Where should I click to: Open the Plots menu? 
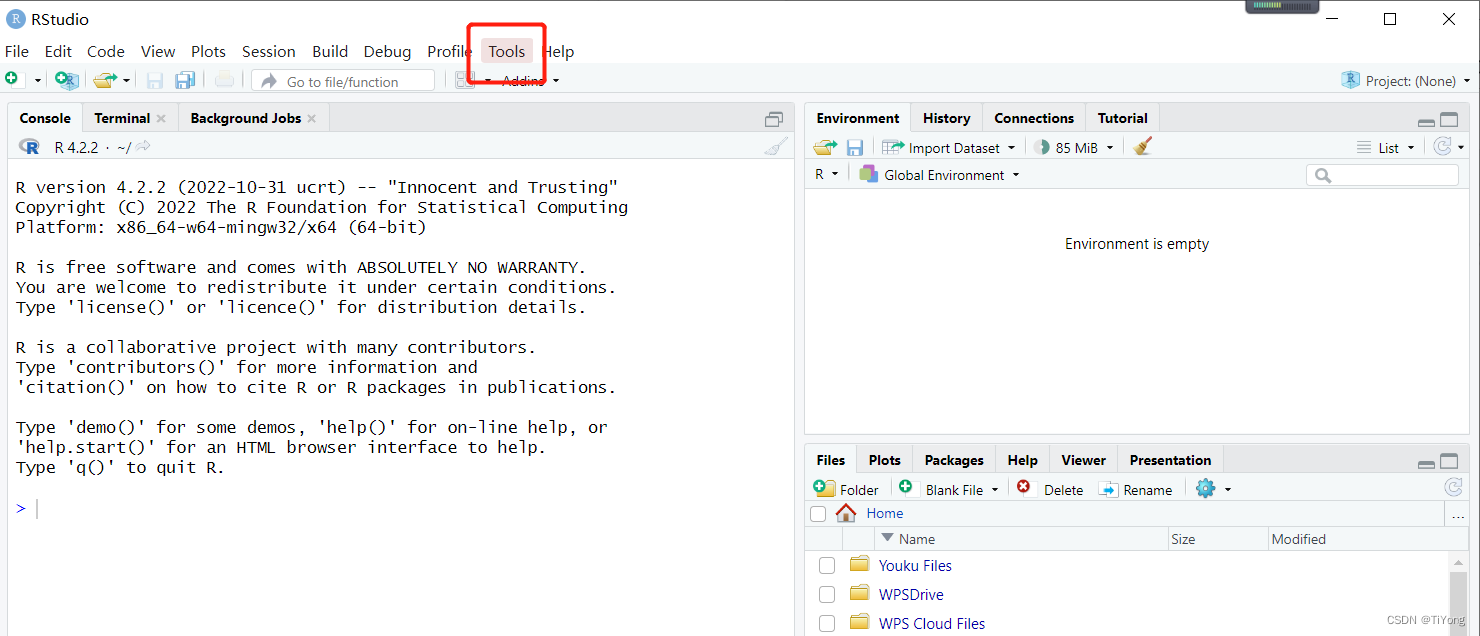coord(208,51)
